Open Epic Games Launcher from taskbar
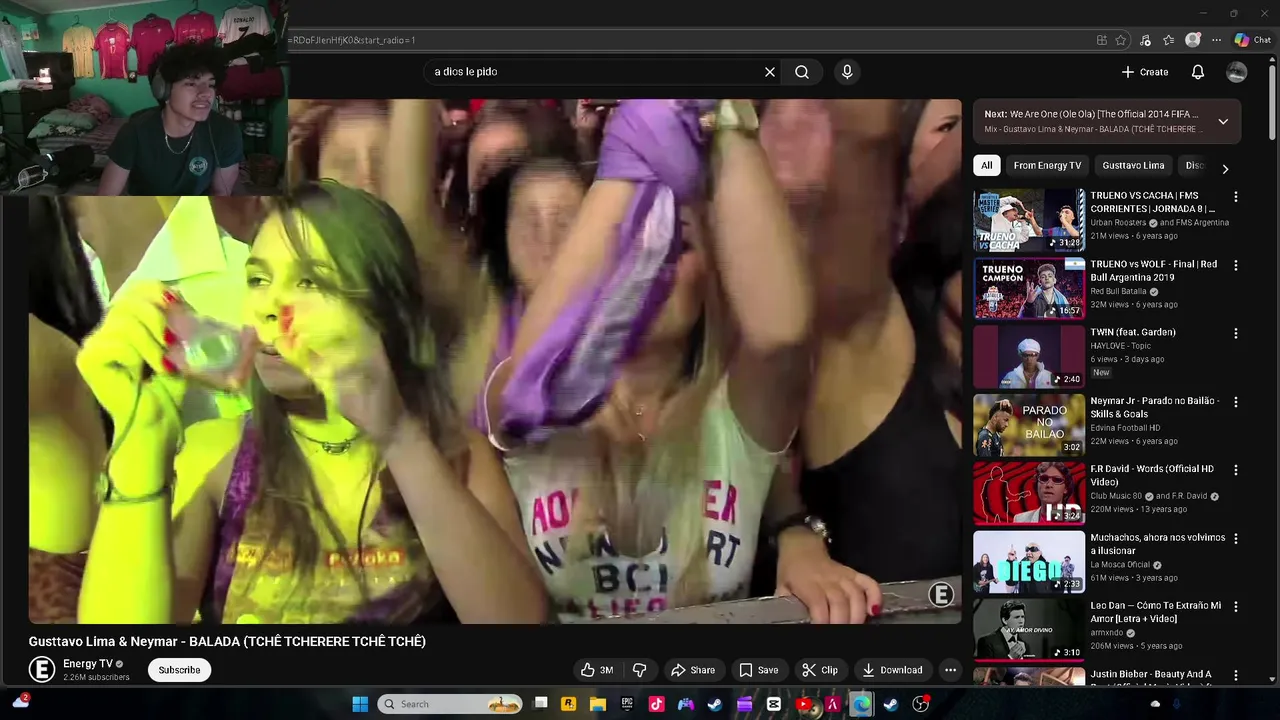Viewport: 1280px width, 720px height. pos(627,704)
